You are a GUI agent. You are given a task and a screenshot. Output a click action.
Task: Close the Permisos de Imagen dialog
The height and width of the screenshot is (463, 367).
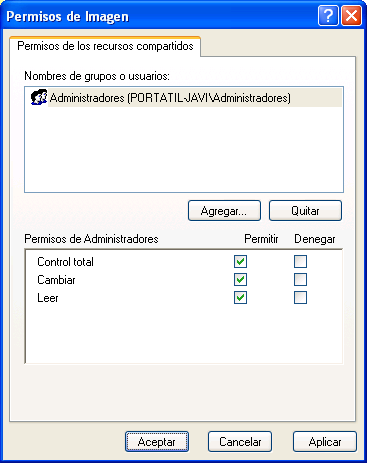click(x=351, y=16)
